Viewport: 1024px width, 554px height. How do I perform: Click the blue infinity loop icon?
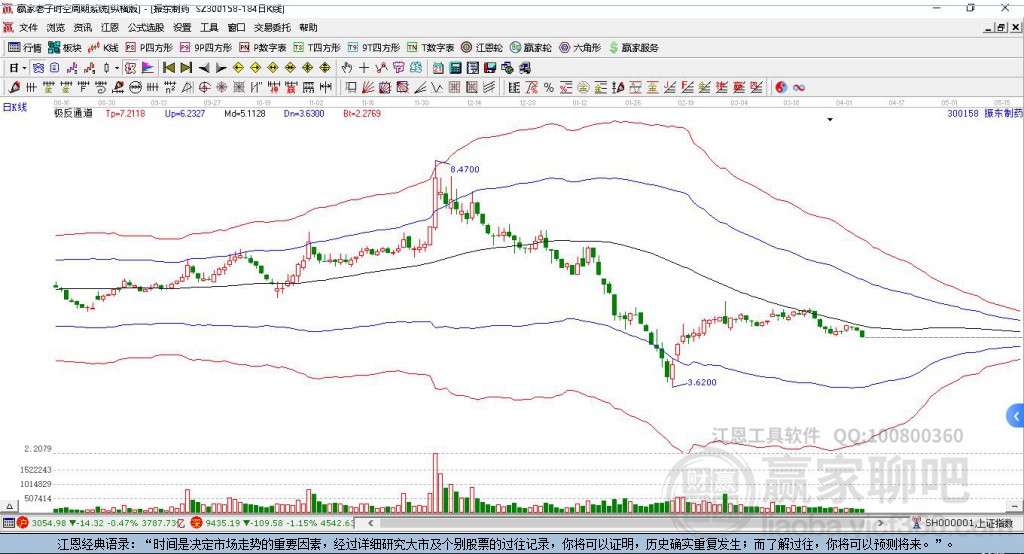[799, 88]
